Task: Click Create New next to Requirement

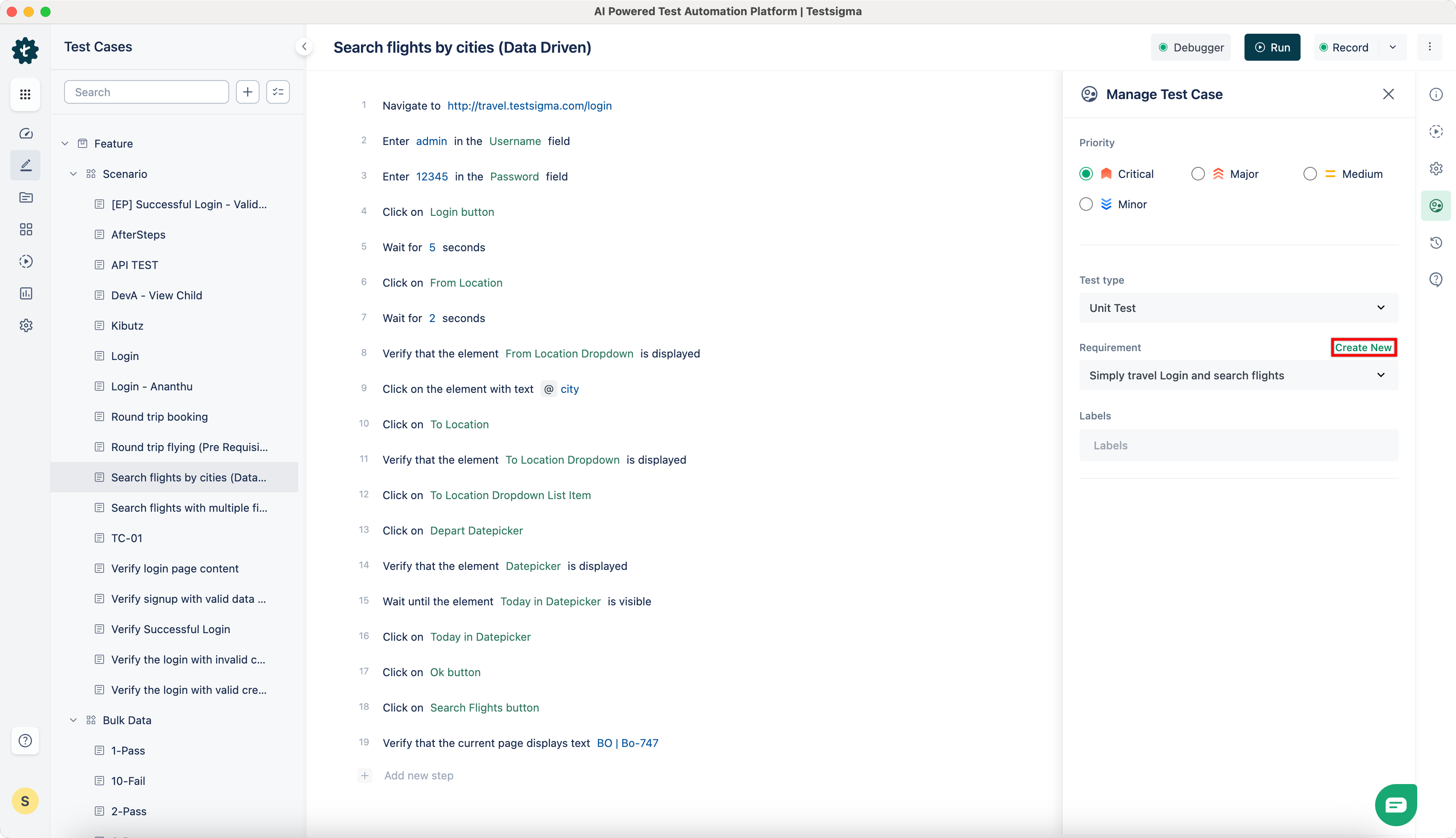Action: [1363, 347]
